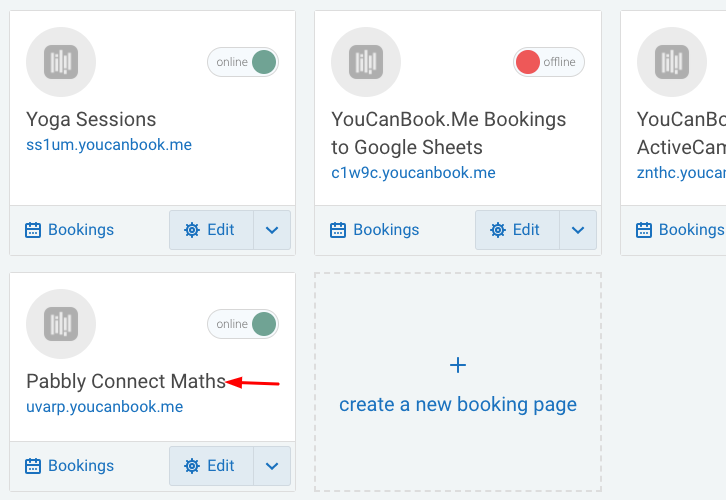Click the ActiveCampaign card avatar icon
Image resolution: width=726 pixels, height=500 pixels.
[x=671, y=62]
